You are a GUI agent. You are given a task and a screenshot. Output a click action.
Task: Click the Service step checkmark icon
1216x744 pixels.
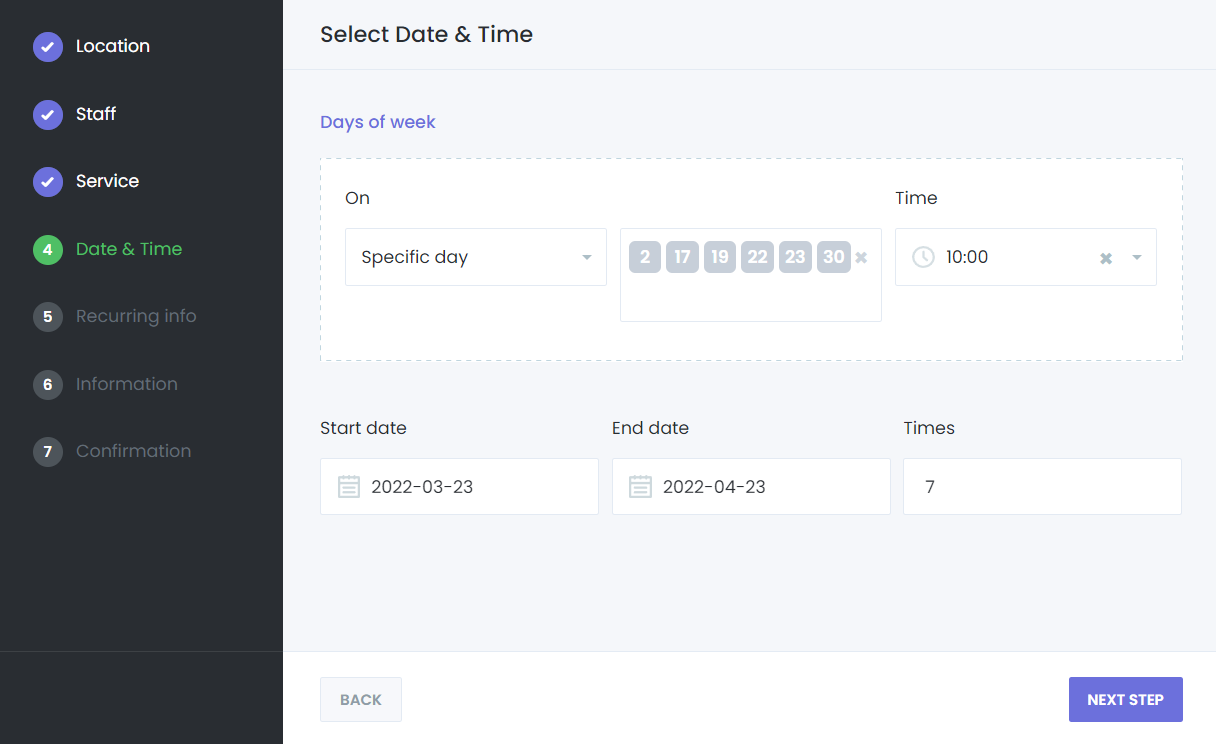pos(48,182)
